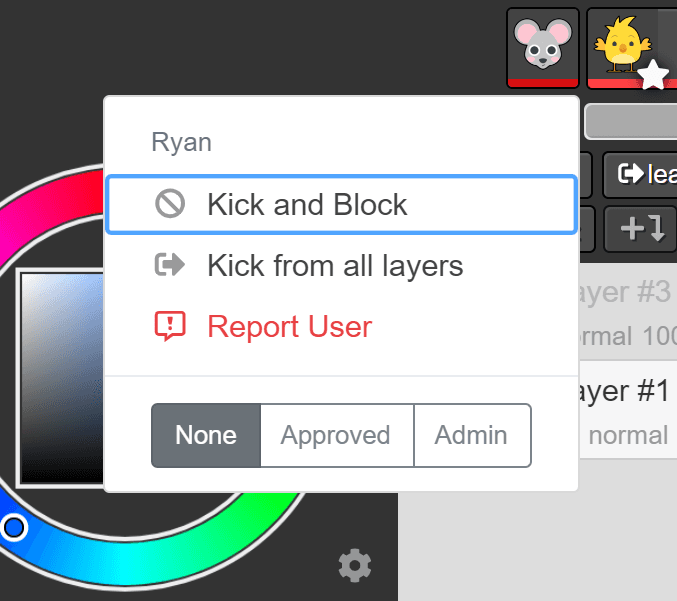Click the ban icon beside Kick and Block

(170, 205)
